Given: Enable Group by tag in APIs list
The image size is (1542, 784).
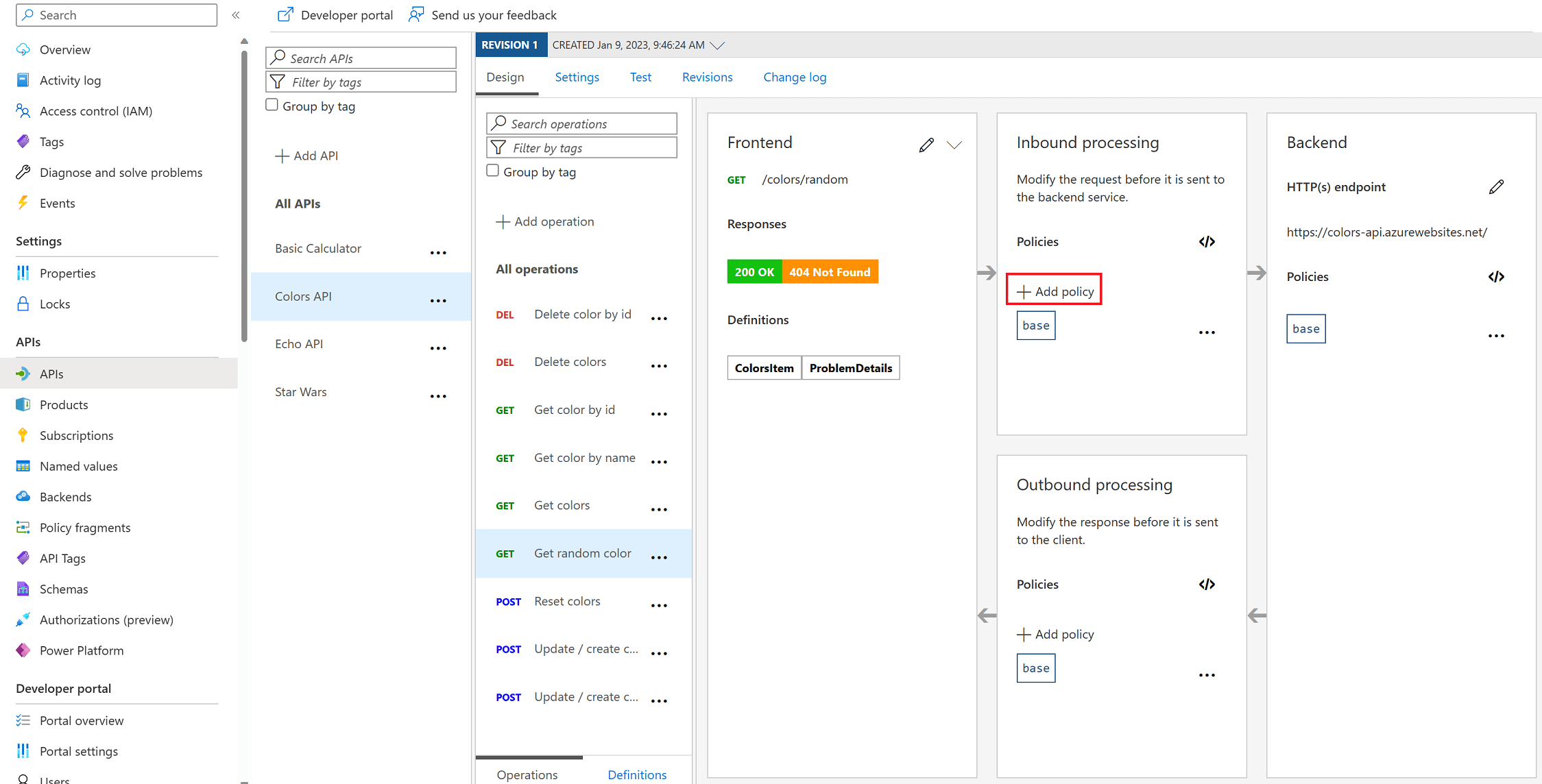Looking at the screenshot, I should [x=272, y=105].
